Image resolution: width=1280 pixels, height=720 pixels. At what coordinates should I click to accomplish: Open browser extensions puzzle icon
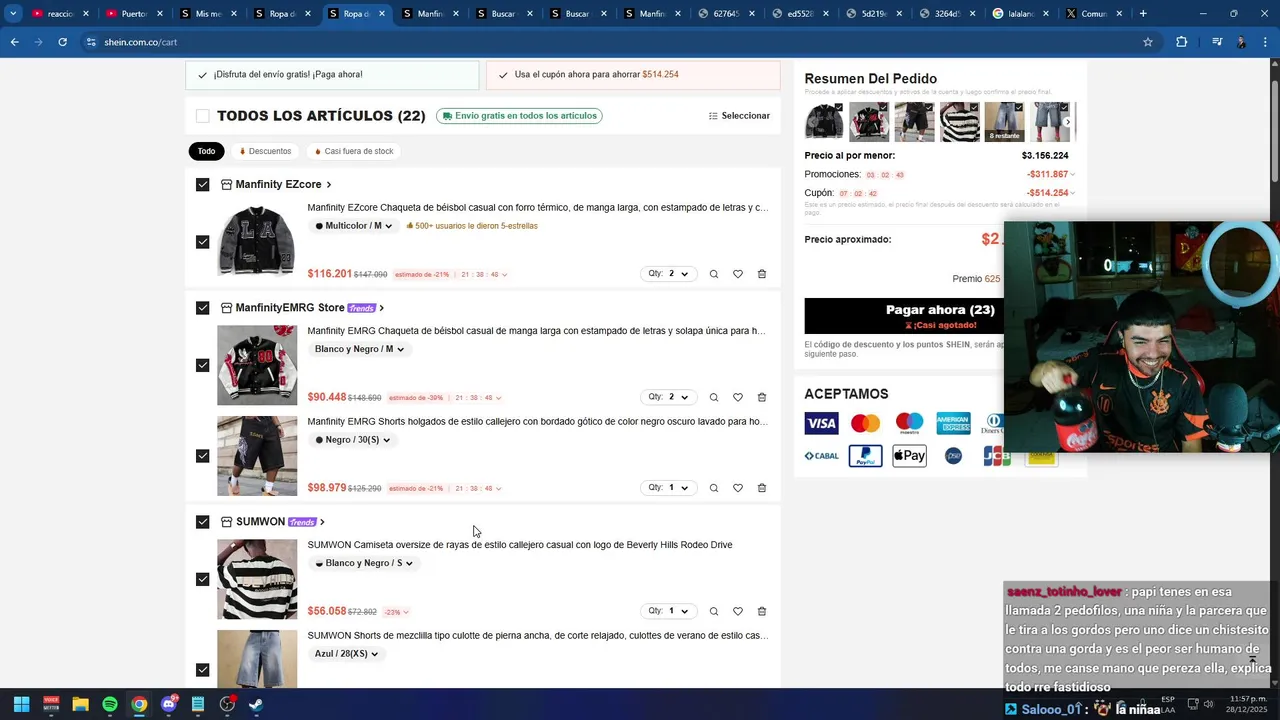point(1182,42)
